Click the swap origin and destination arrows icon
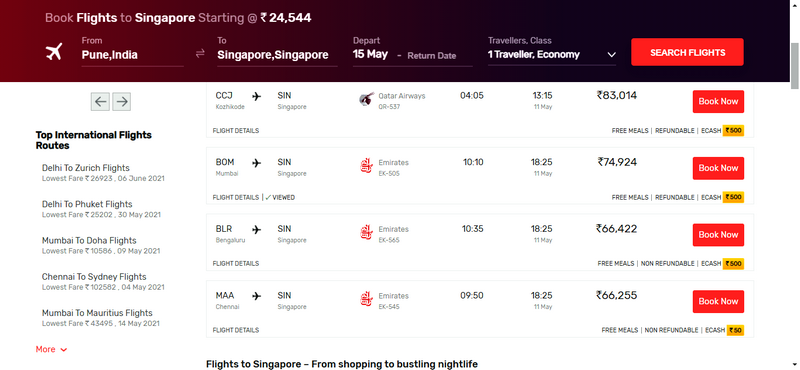Viewport: 800px width, 370px height. tap(200, 53)
